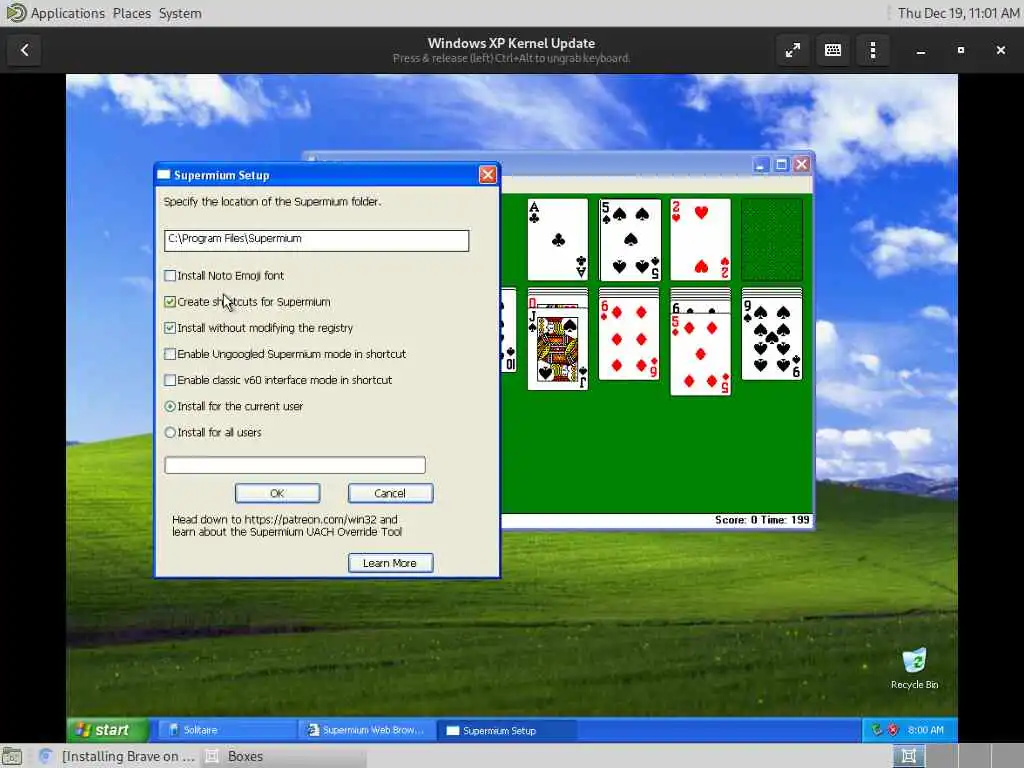Click the workspace switcher icon in bottom panel
This screenshot has height=768, width=1024.
click(908, 756)
